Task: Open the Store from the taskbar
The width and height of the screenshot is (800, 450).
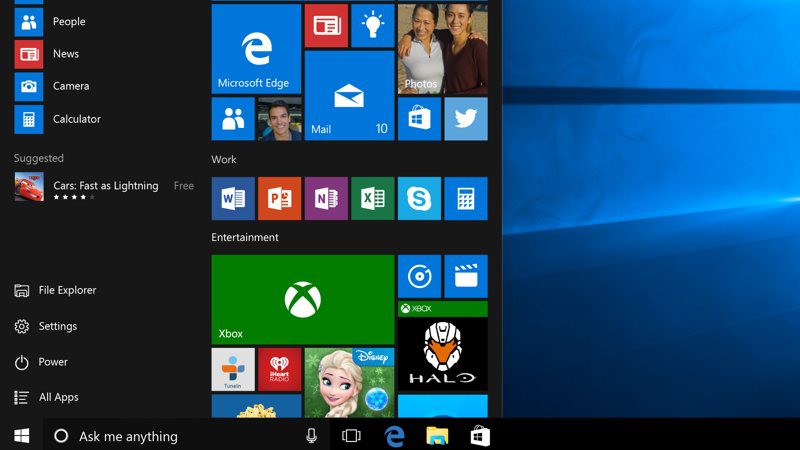Action: click(x=480, y=436)
